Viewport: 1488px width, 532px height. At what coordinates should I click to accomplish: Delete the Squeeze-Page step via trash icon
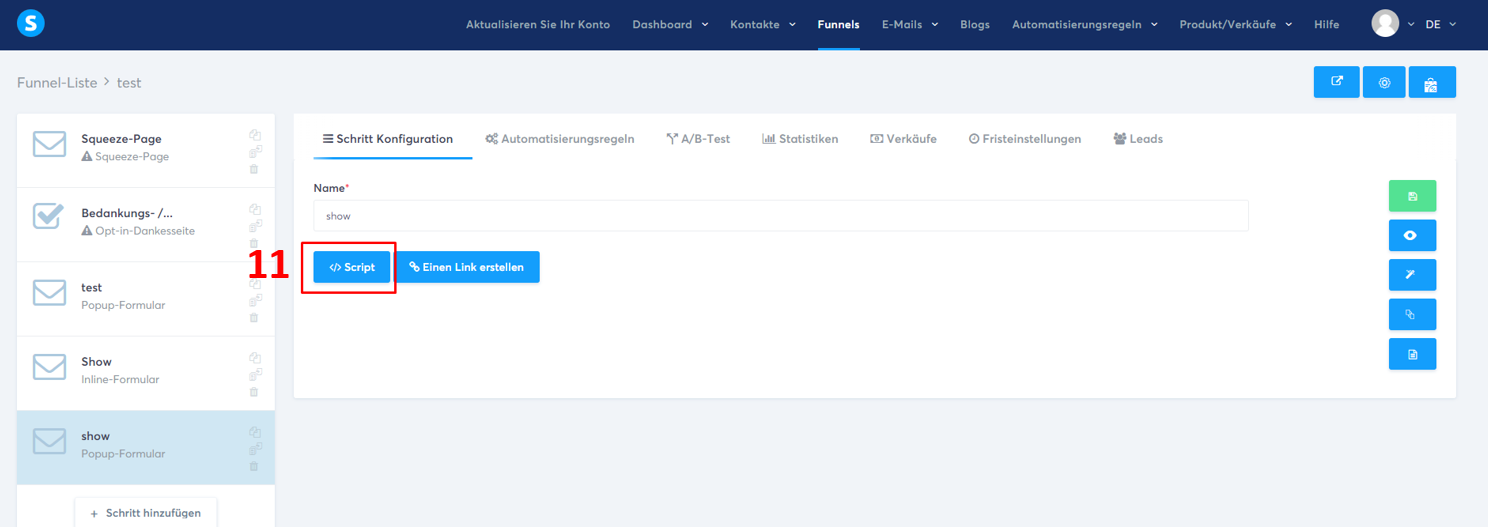[254, 169]
